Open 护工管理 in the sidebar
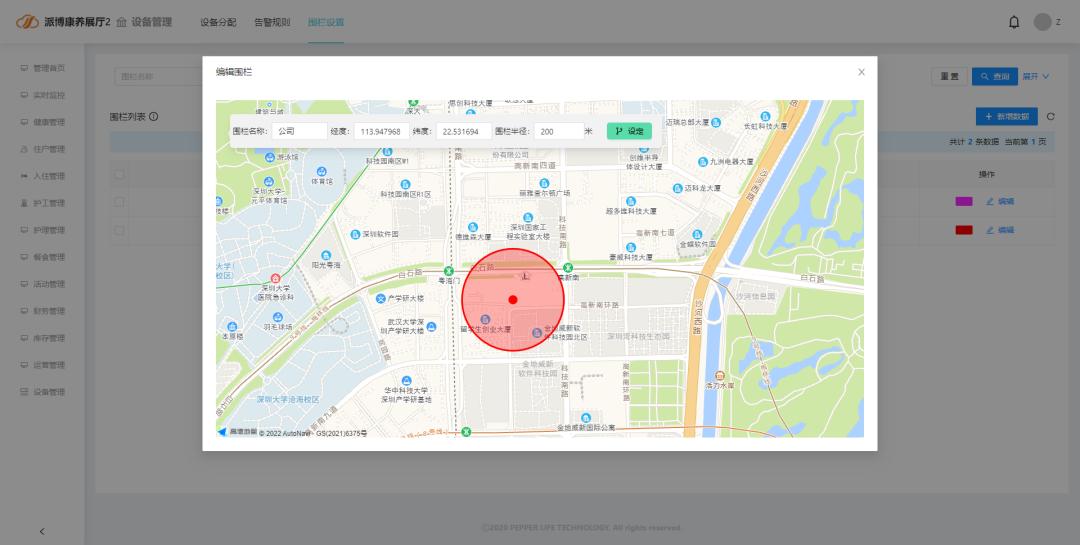The height and width of the screenshot is (545, 1080). (43, 203)
